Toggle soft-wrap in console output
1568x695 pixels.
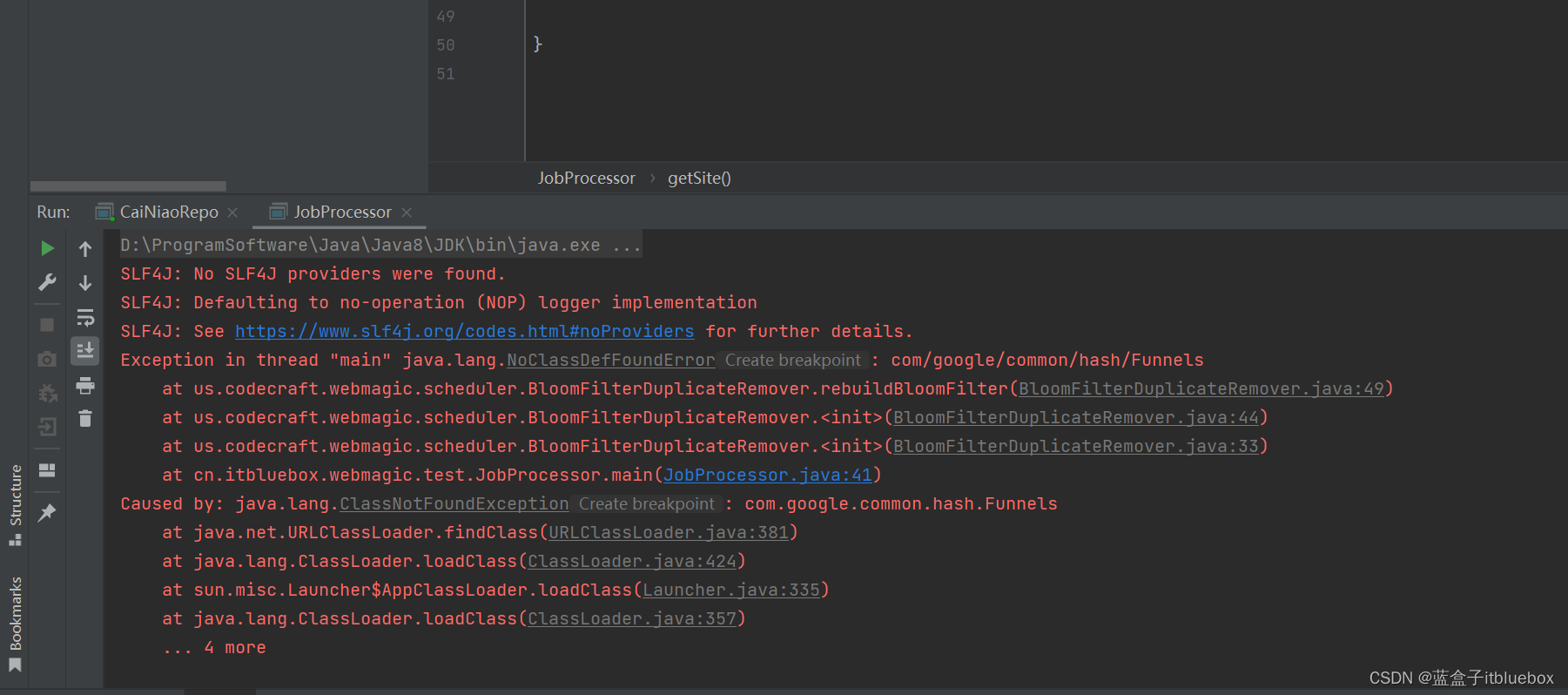point(85,317)
